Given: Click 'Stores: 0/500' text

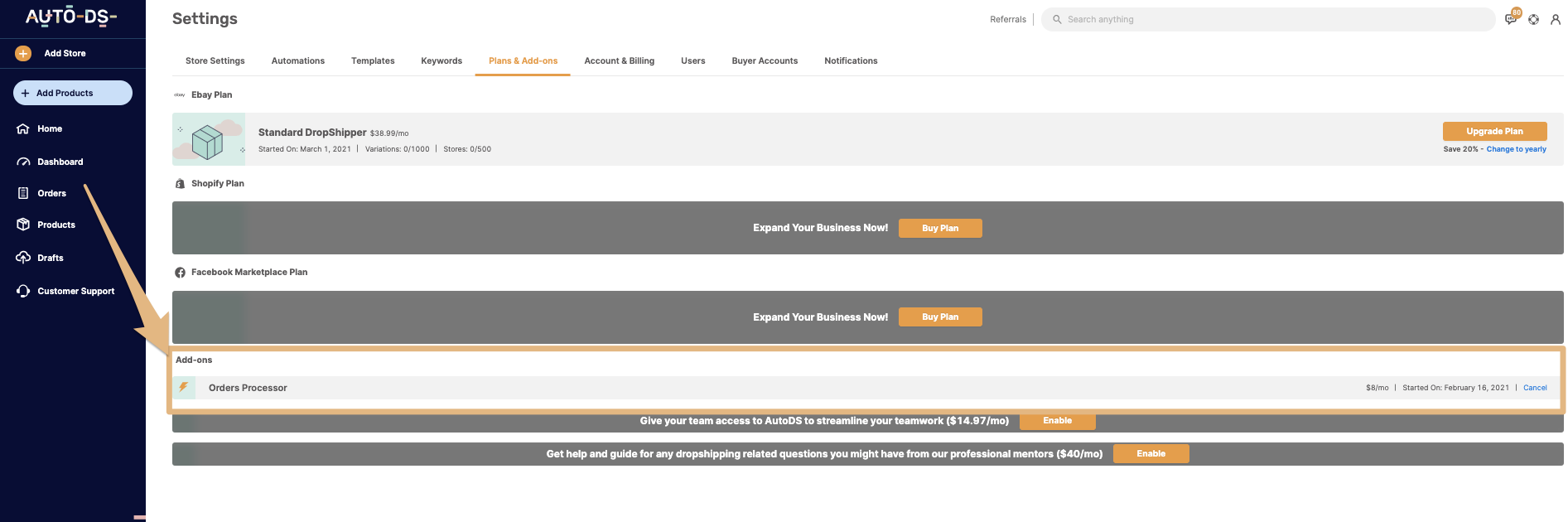Looking at the screenshot, I should (x=467, y=149).
